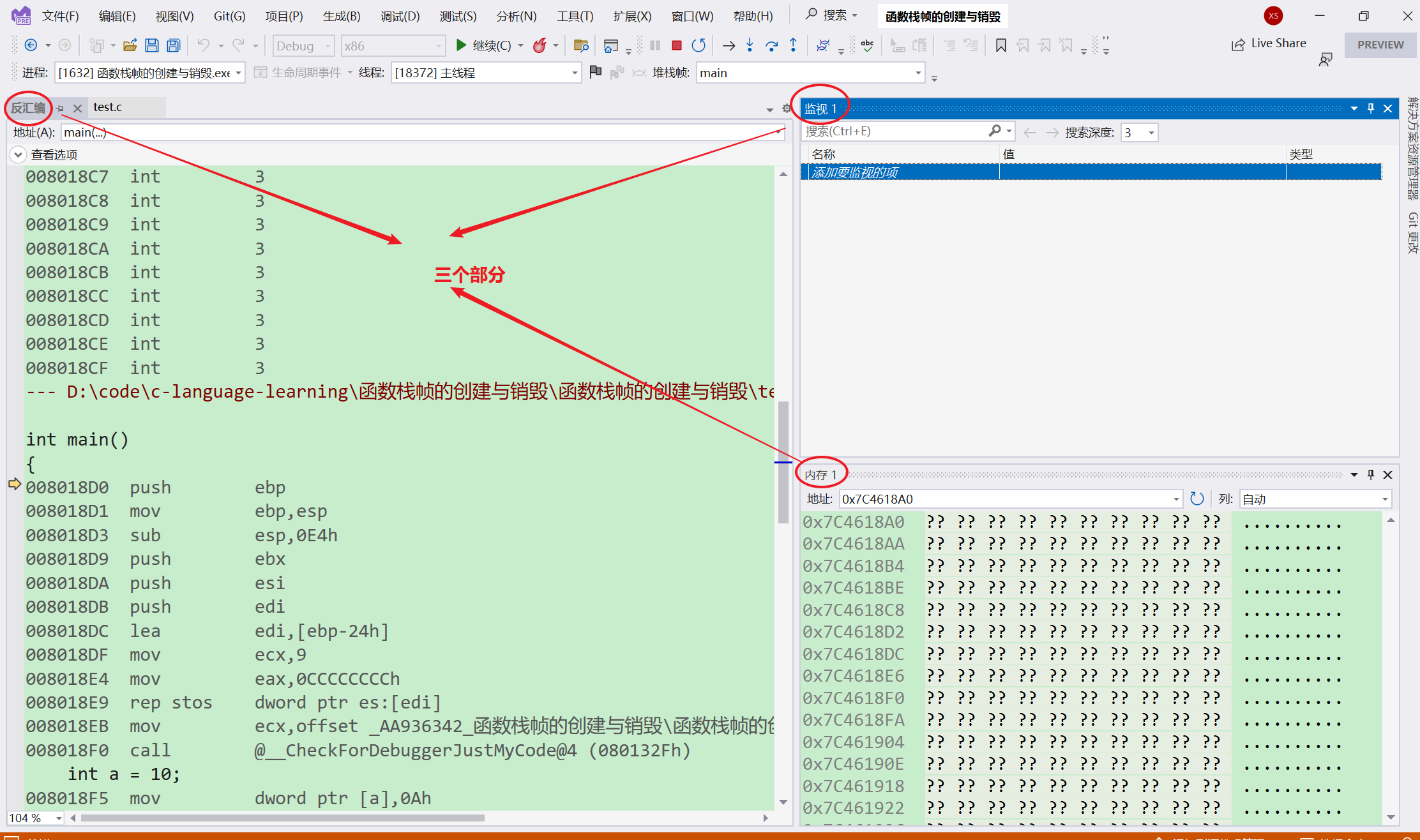Open the memory address history dropdown
Viewport: 1420px width, 840px height.
click(x=1176, y=499)
